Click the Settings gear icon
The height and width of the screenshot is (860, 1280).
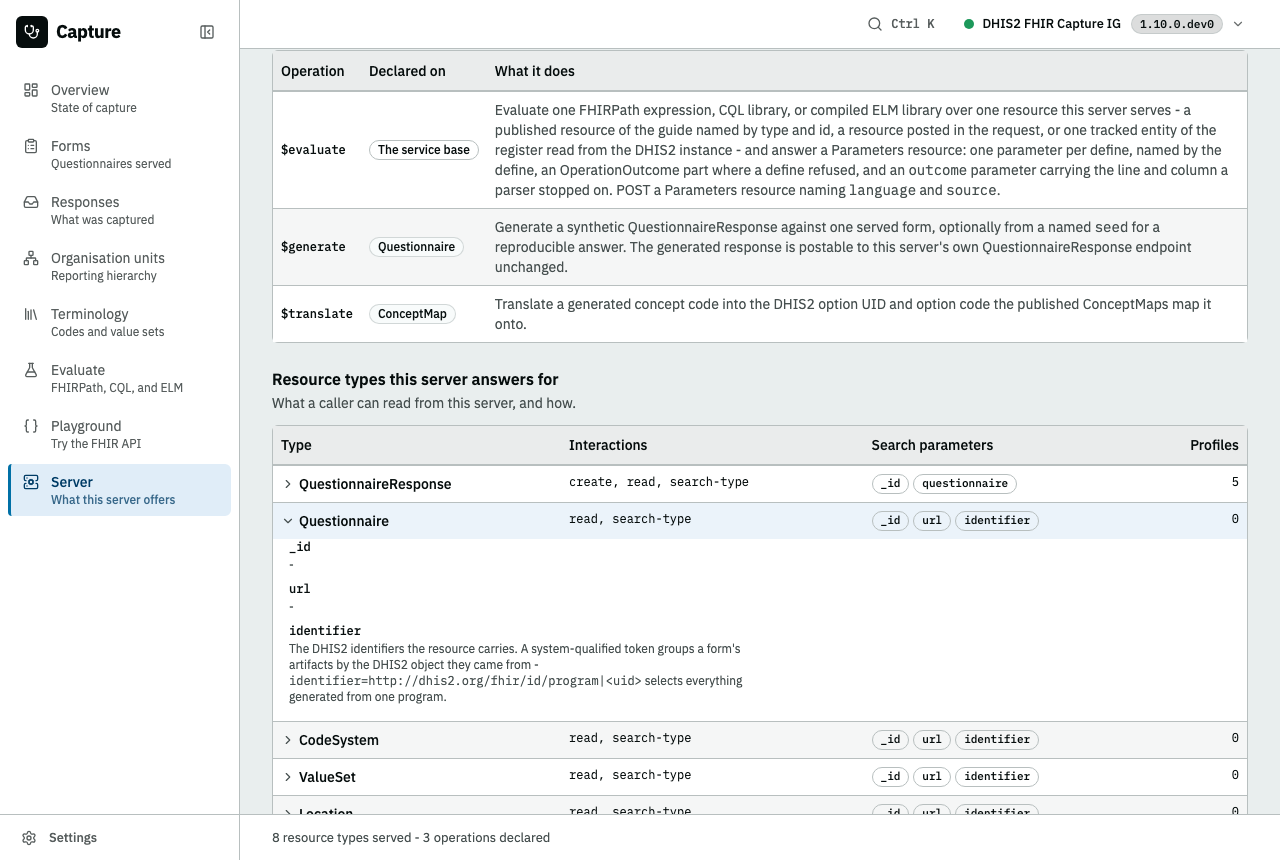30,838
